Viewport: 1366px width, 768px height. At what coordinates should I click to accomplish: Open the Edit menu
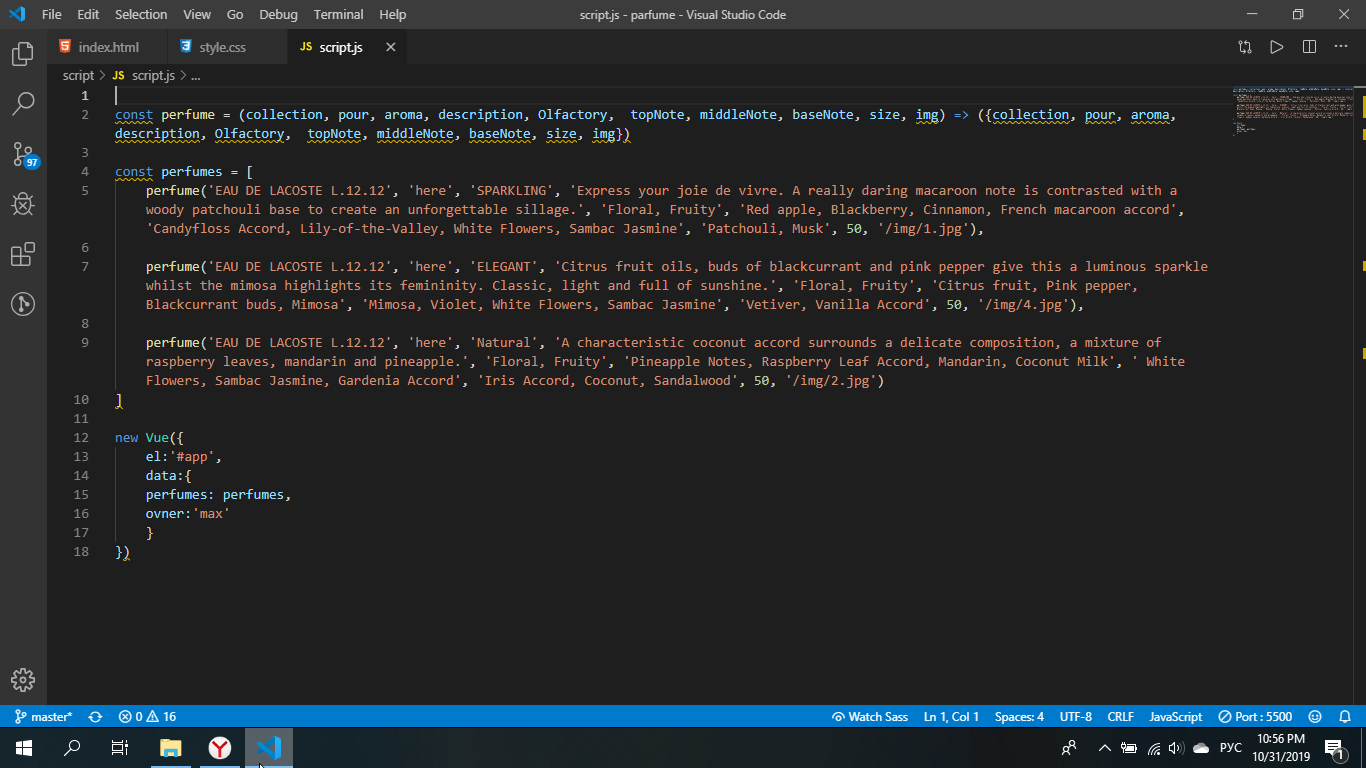pos(88,15)
